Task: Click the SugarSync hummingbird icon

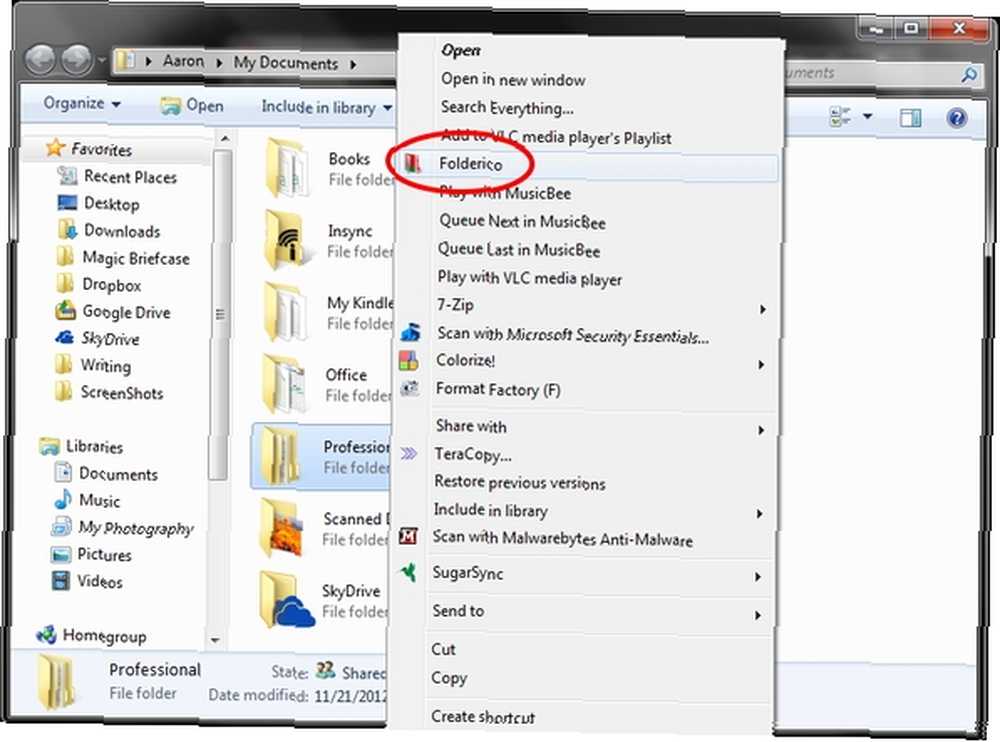Action: coord(408,572)
